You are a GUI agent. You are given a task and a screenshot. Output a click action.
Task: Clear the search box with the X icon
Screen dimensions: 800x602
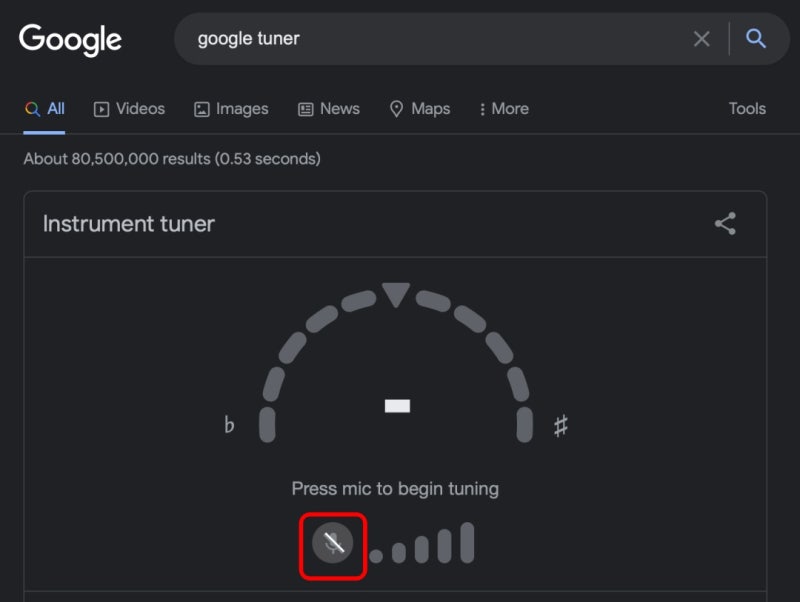point(702,39)
